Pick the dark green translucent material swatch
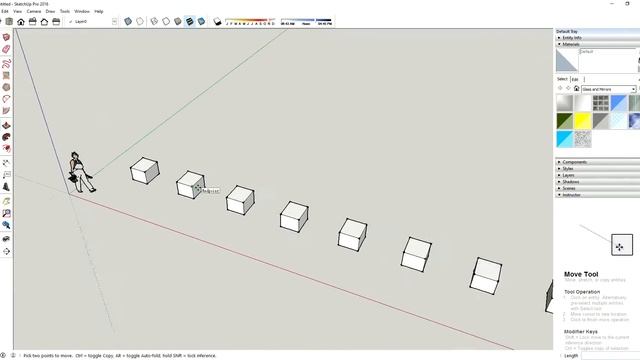The image size is (640, 360). point(564,121)
